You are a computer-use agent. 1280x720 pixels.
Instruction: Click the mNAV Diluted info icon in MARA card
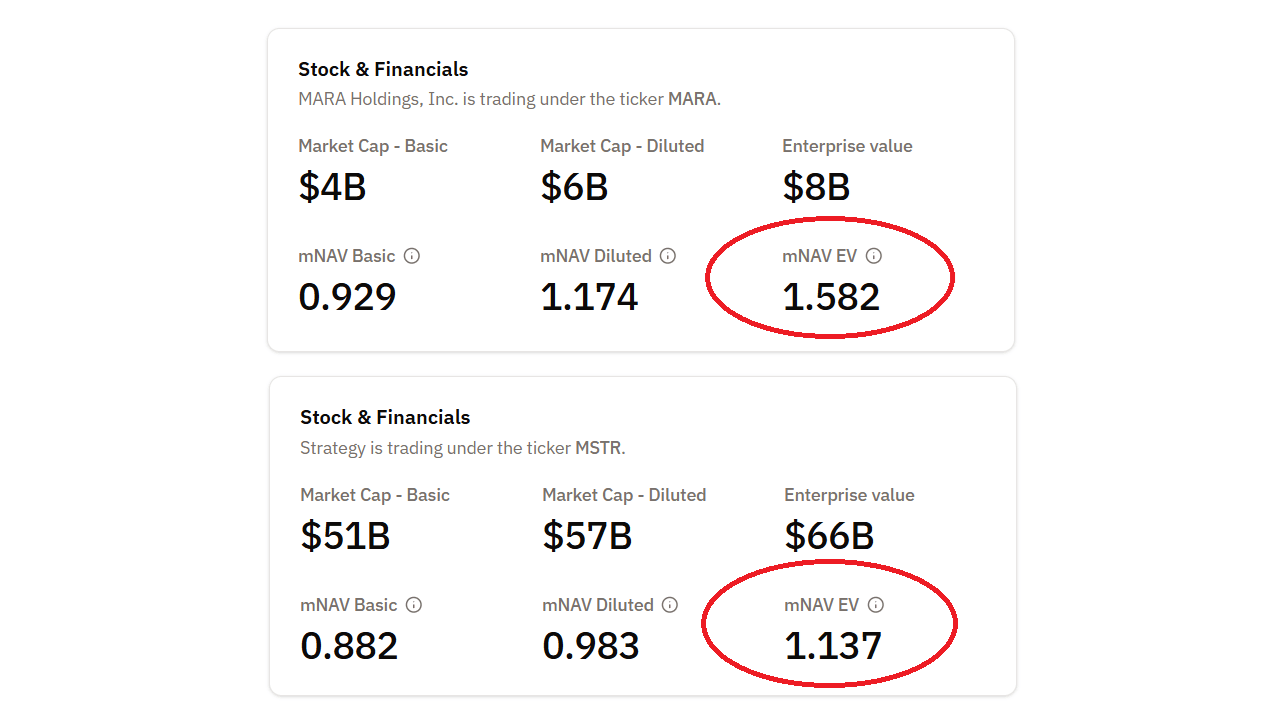coord(668,256)
